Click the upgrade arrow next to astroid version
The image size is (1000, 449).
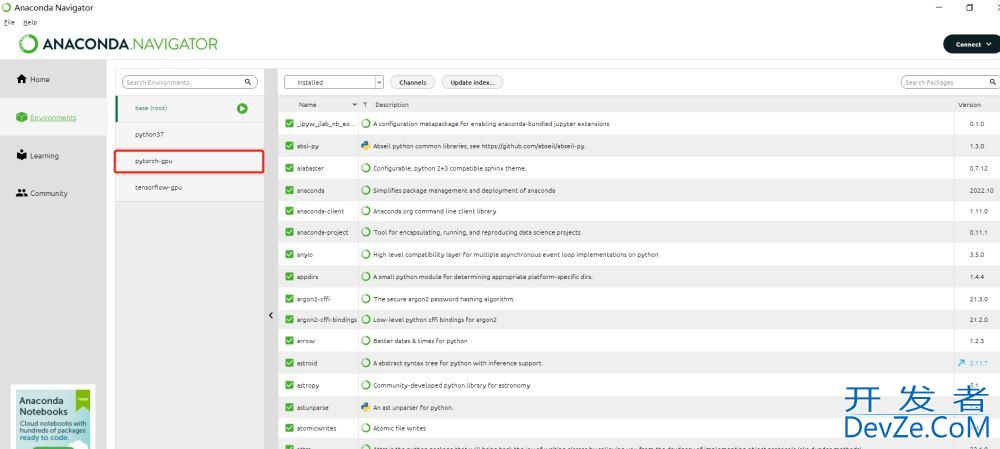(960, 363)
